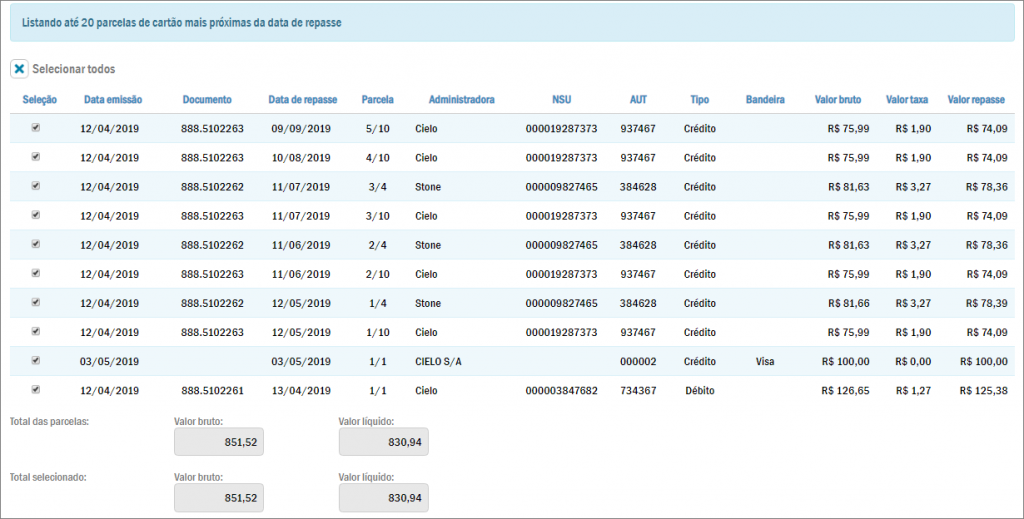This screenshot has height=519, width=1024.
Task: Click the Valor bruto column header
Action: (837, 100)
